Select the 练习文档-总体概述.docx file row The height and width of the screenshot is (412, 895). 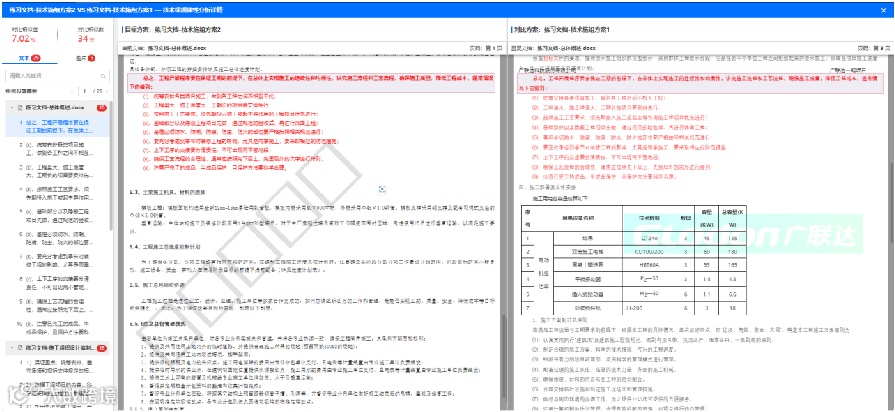click(56, 107)
